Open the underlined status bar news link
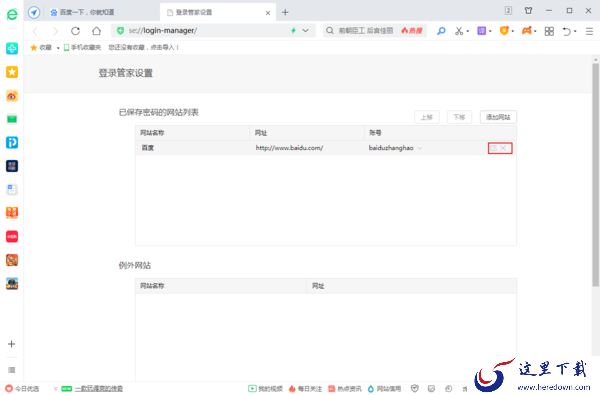 (99, 388)
